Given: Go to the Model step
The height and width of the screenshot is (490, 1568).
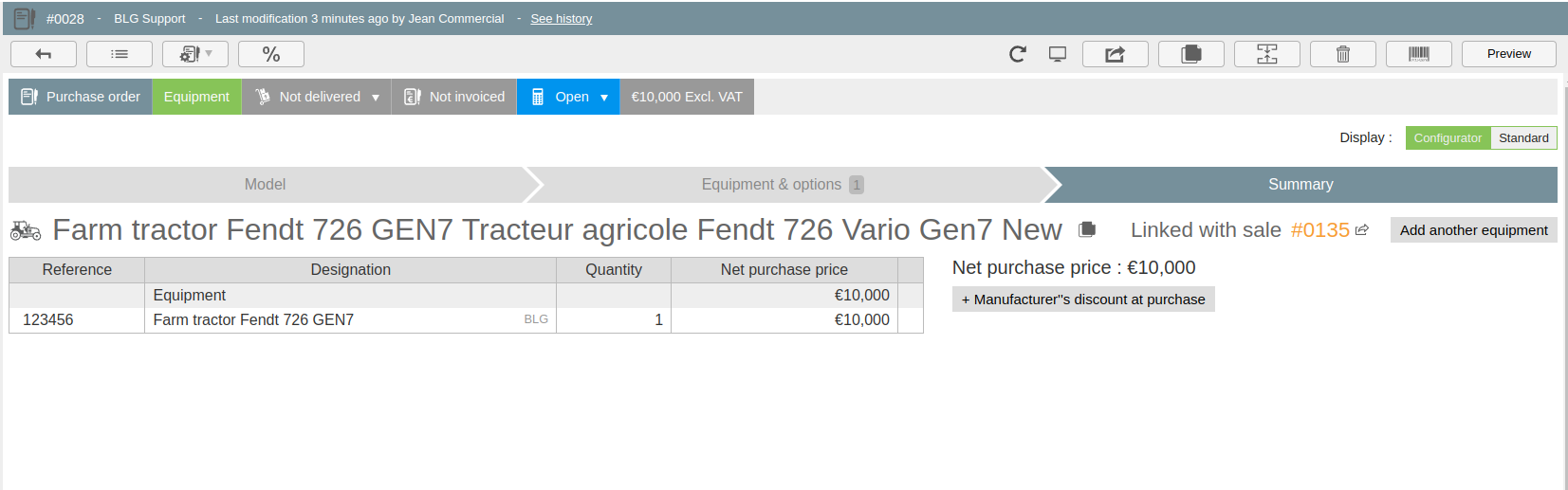Looking at the screenshot, I should click(266, 185).
